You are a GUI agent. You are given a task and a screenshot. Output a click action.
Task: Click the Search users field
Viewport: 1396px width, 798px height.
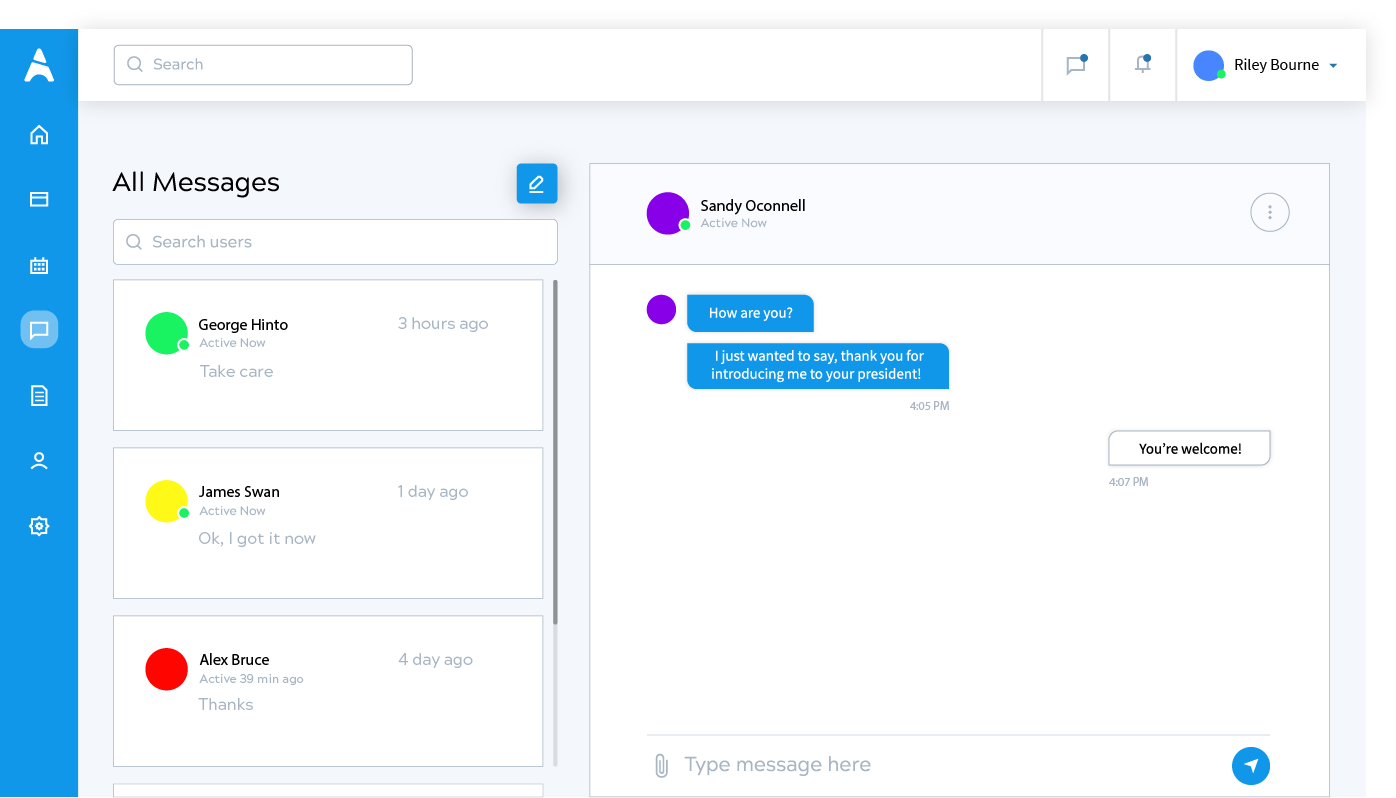coord(335,242)
